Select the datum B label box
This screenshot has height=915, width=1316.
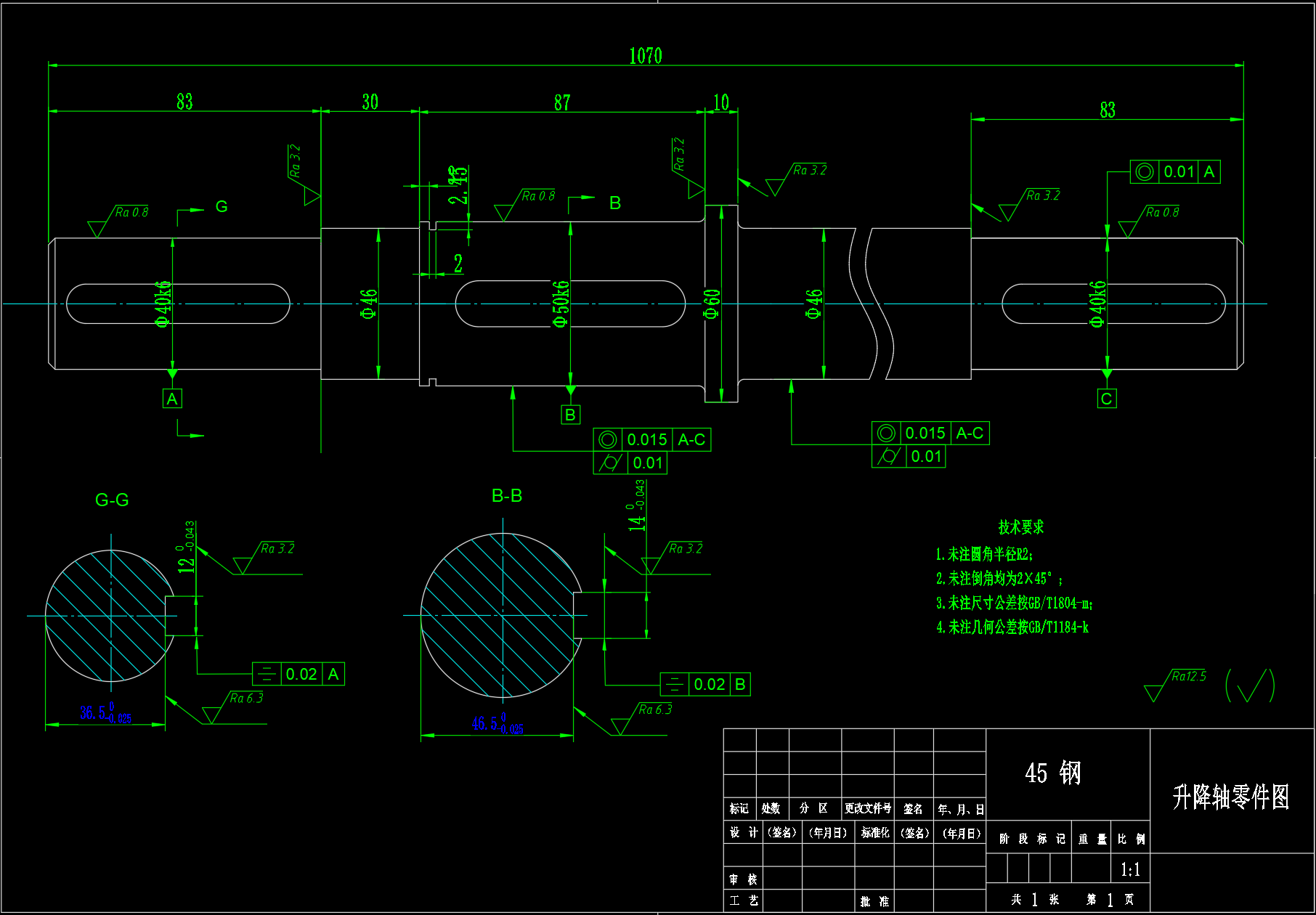pyautogui.click(x=570, y=415)
